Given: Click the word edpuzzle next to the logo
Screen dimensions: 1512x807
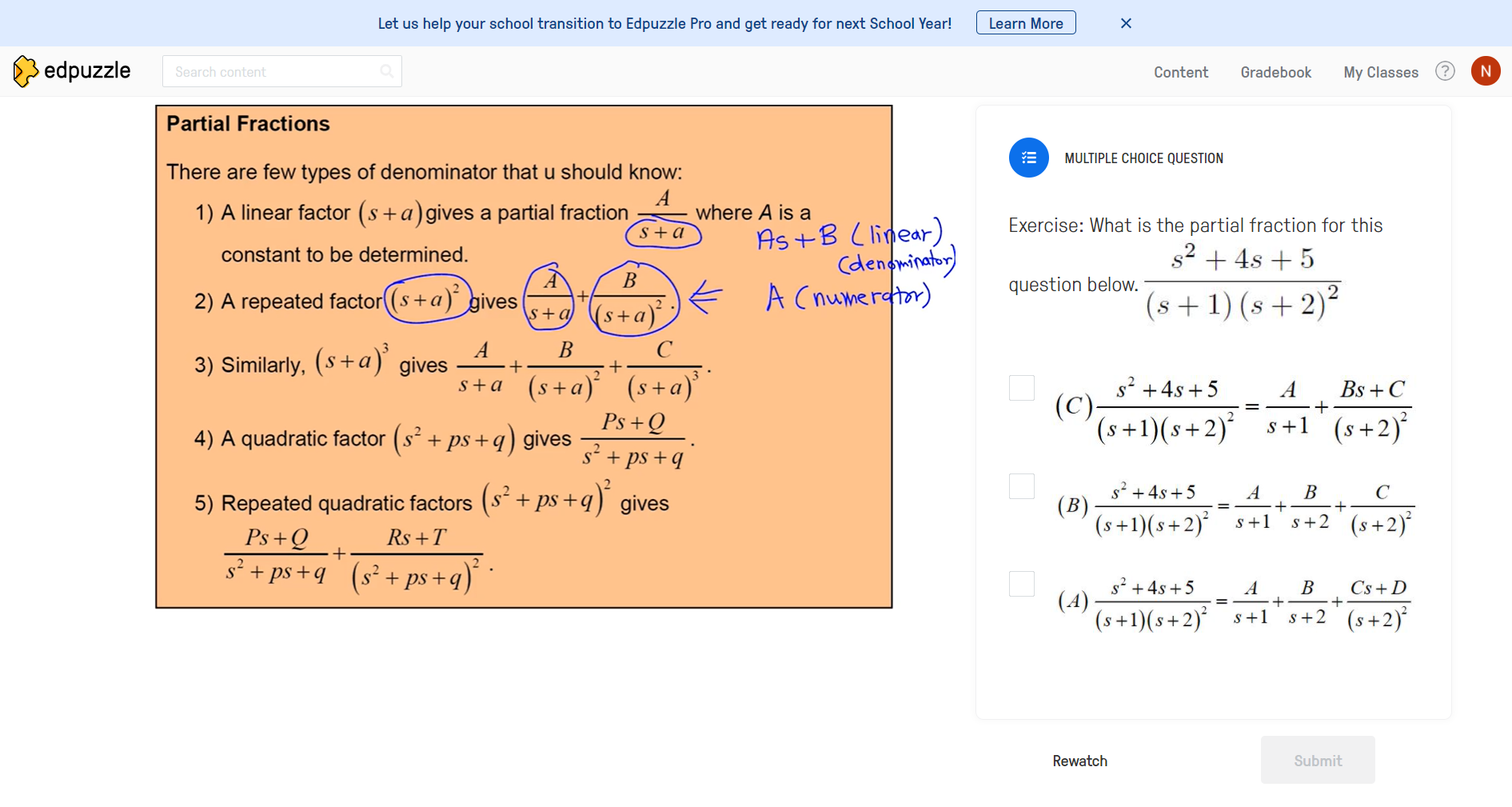Looking at the screenshot, I should click(88, 70).
